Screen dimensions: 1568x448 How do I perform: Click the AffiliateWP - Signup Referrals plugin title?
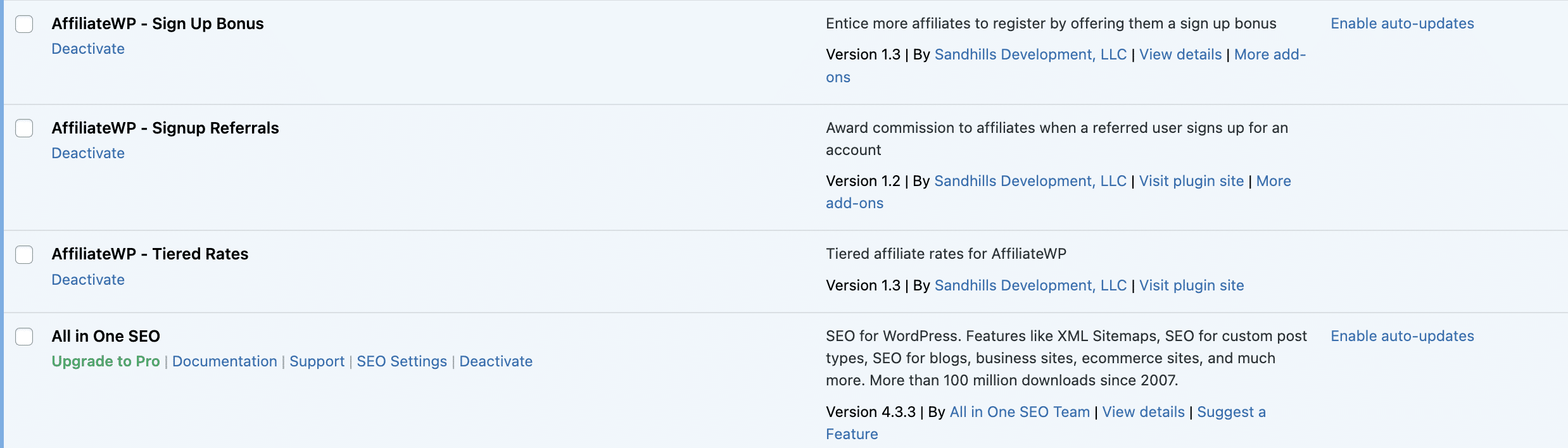pos(165,128)
